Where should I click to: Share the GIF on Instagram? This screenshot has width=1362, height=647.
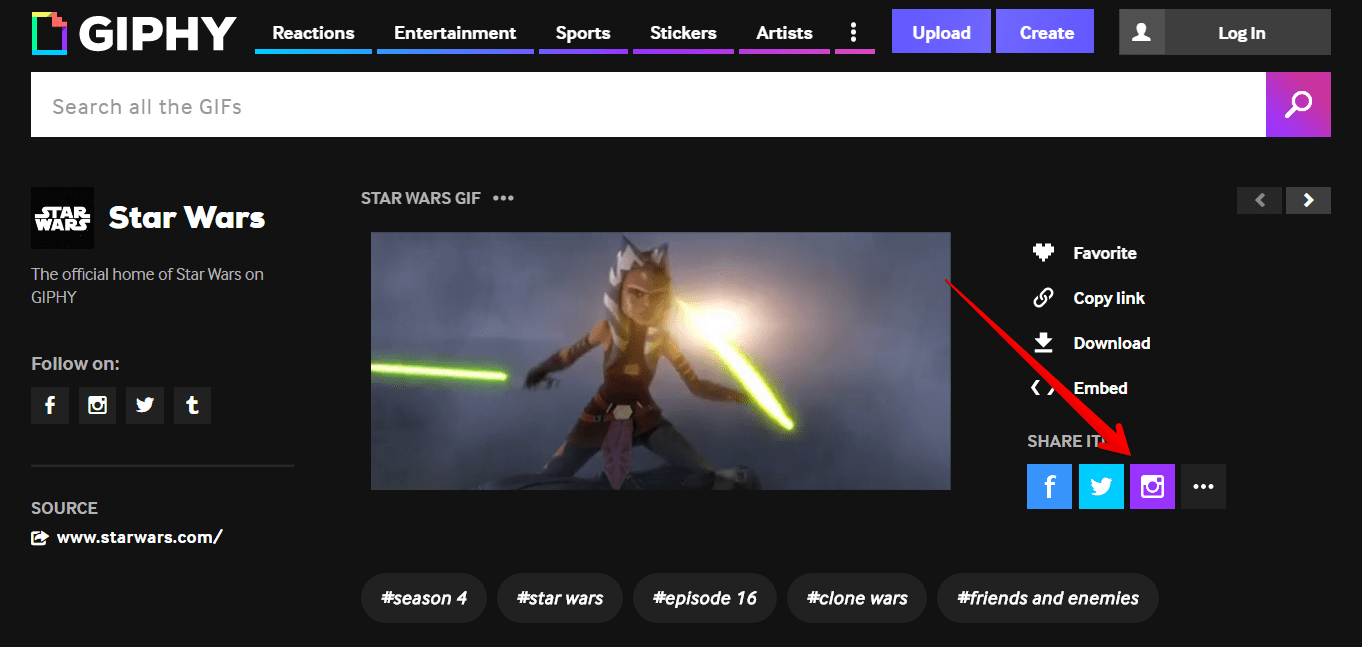click(1152, 487)
